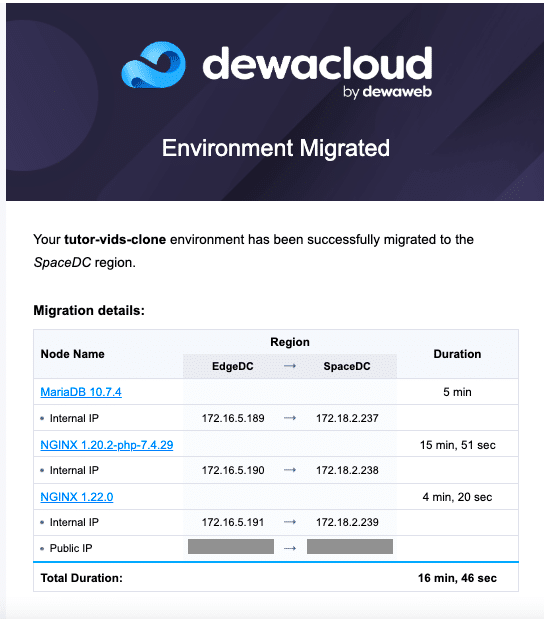Click the redacted destination Public IP block
Screen dimensions: 544x619
(350, 546)
